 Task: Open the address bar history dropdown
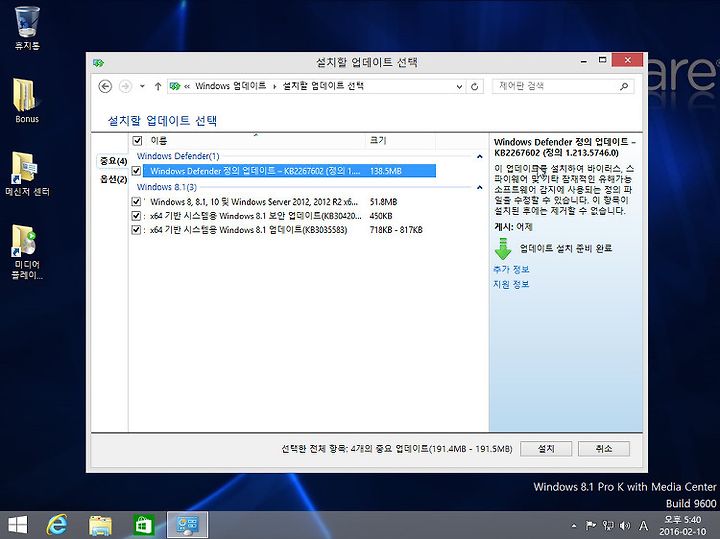459,86
